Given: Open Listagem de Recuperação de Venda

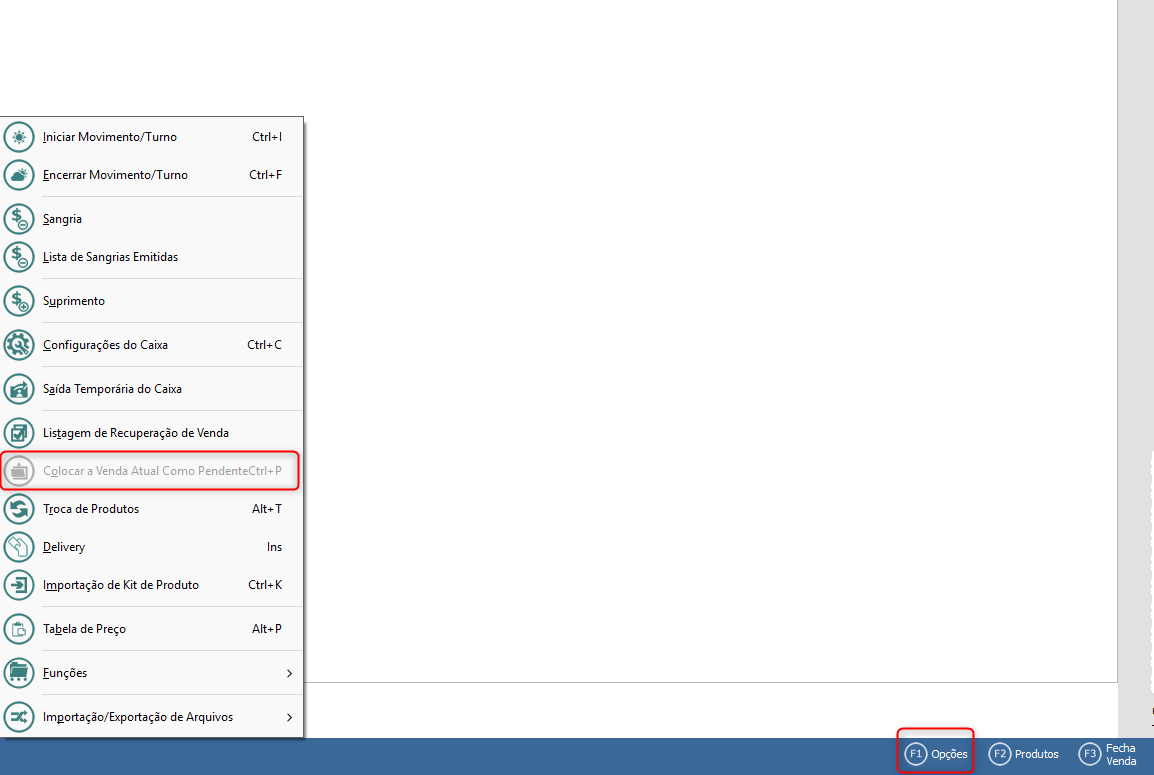Looking at the screenshot, I should pyautogui.click(x=152, y=433).
